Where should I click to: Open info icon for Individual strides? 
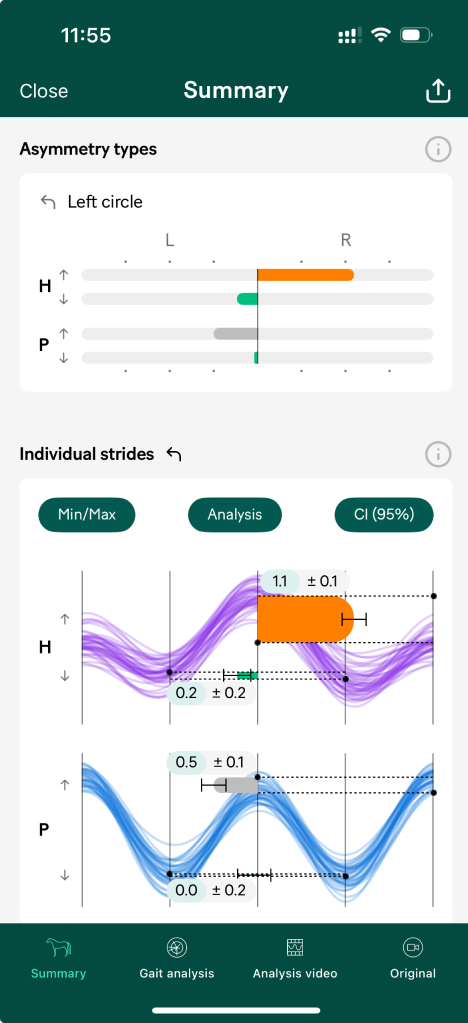pos(438,453)
